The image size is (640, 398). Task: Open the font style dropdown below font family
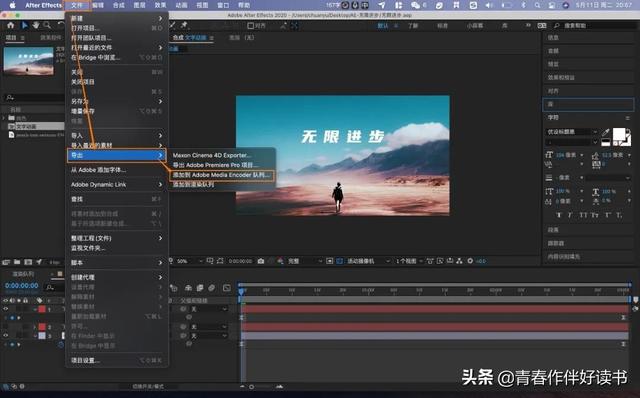pos(572,142)
